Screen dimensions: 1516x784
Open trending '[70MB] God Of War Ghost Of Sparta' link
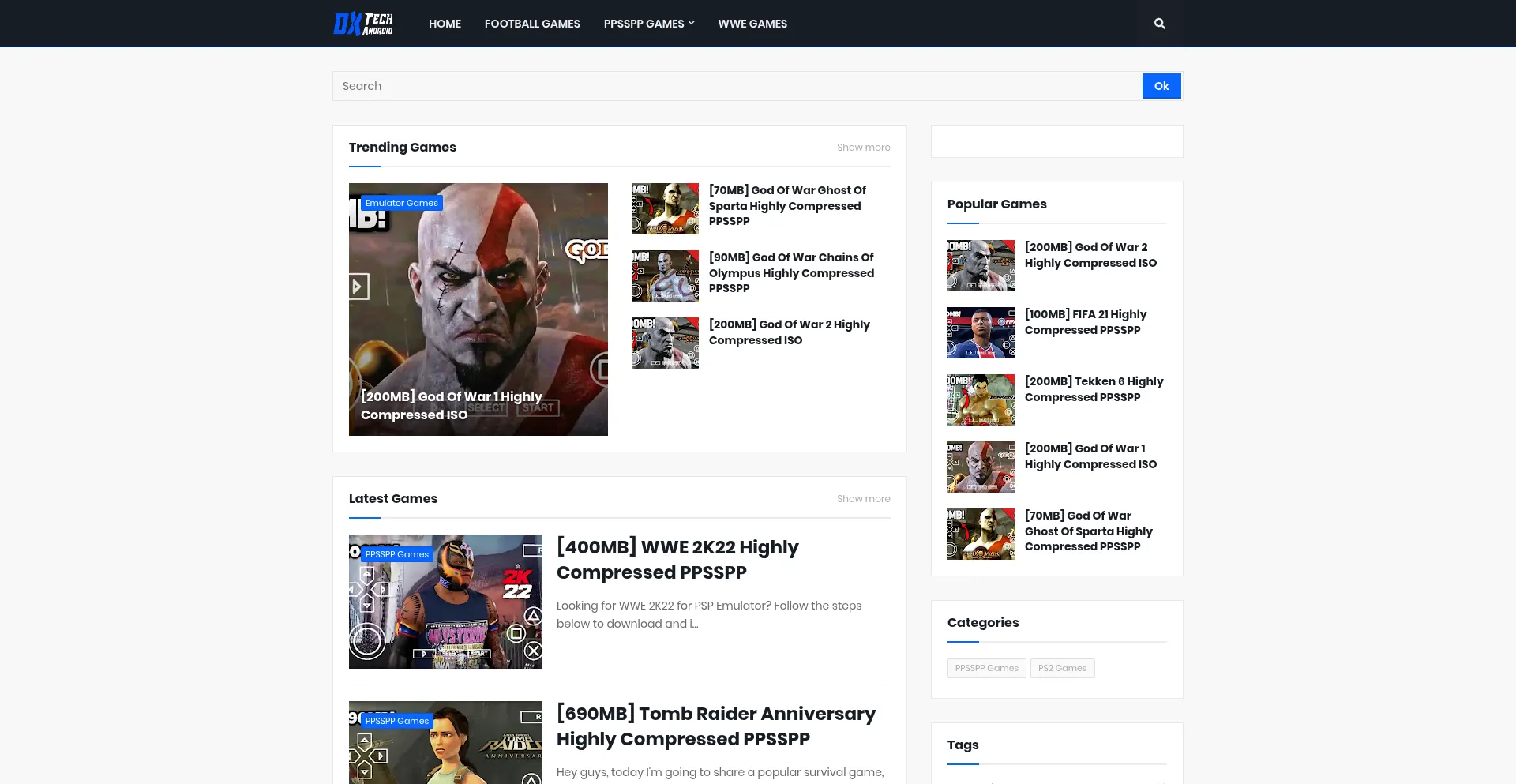tap(787, 205)
